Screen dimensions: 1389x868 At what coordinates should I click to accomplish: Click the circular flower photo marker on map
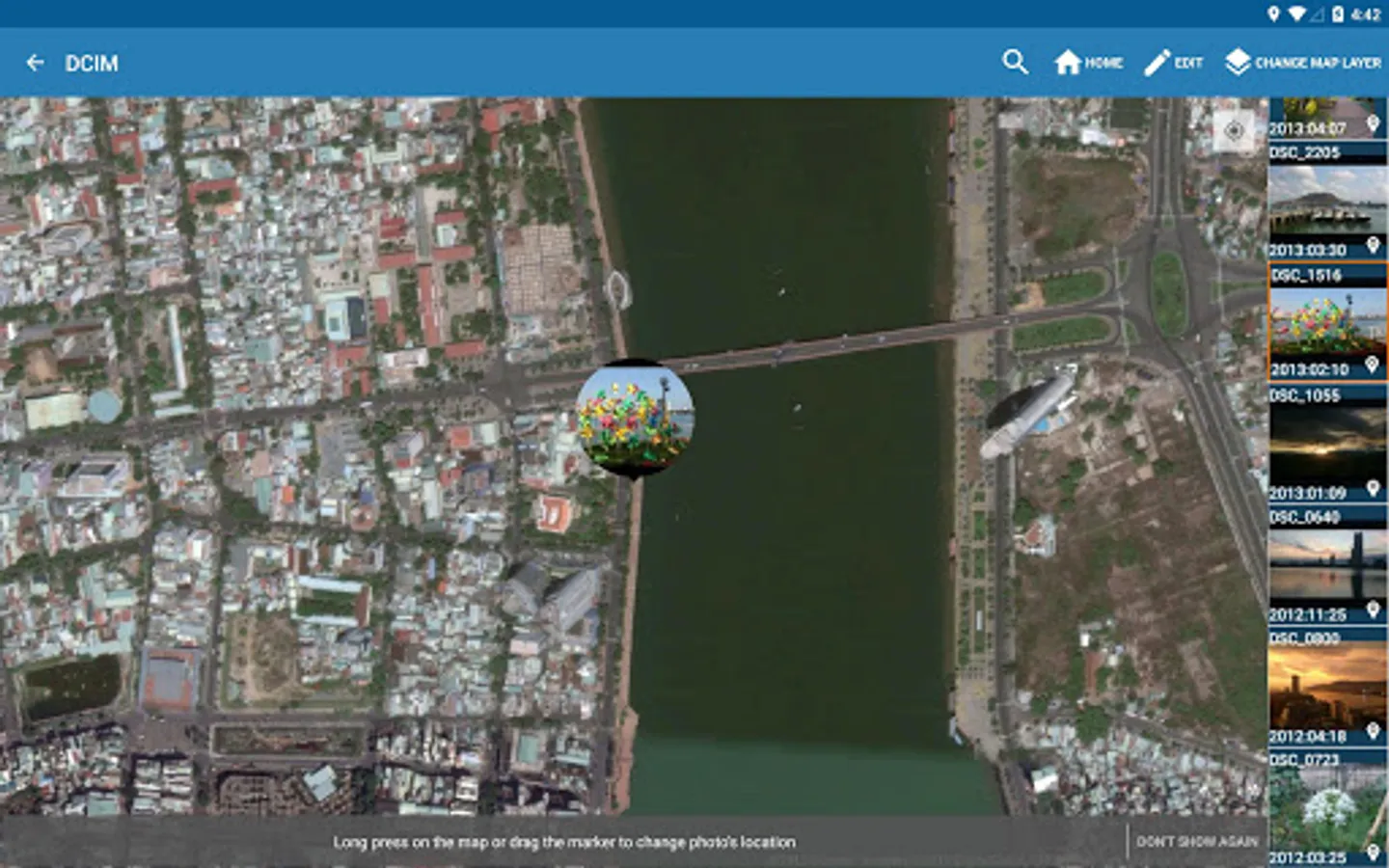click(x=635, y=417)
